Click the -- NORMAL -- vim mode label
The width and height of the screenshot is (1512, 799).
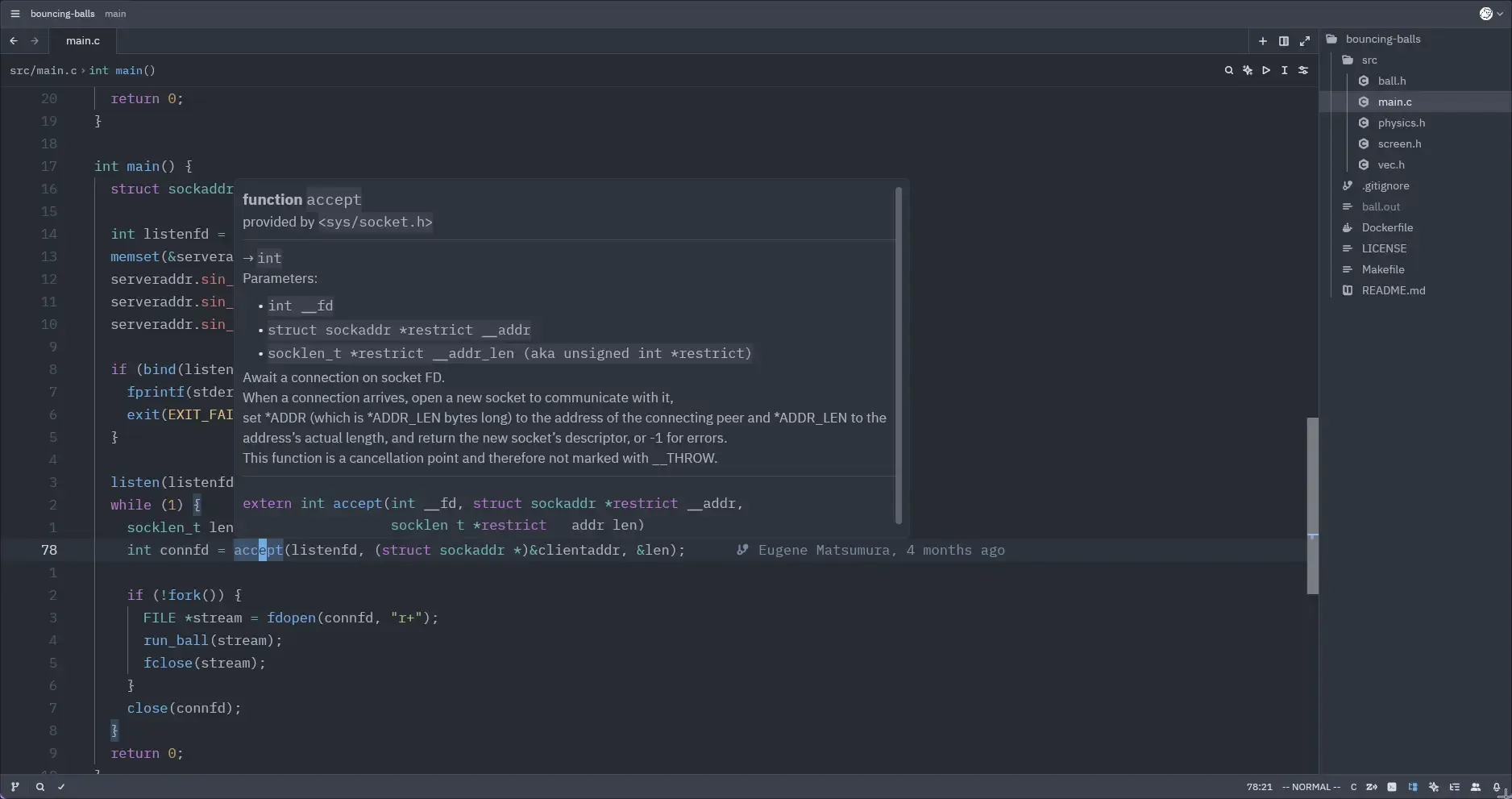point(1311,787)
